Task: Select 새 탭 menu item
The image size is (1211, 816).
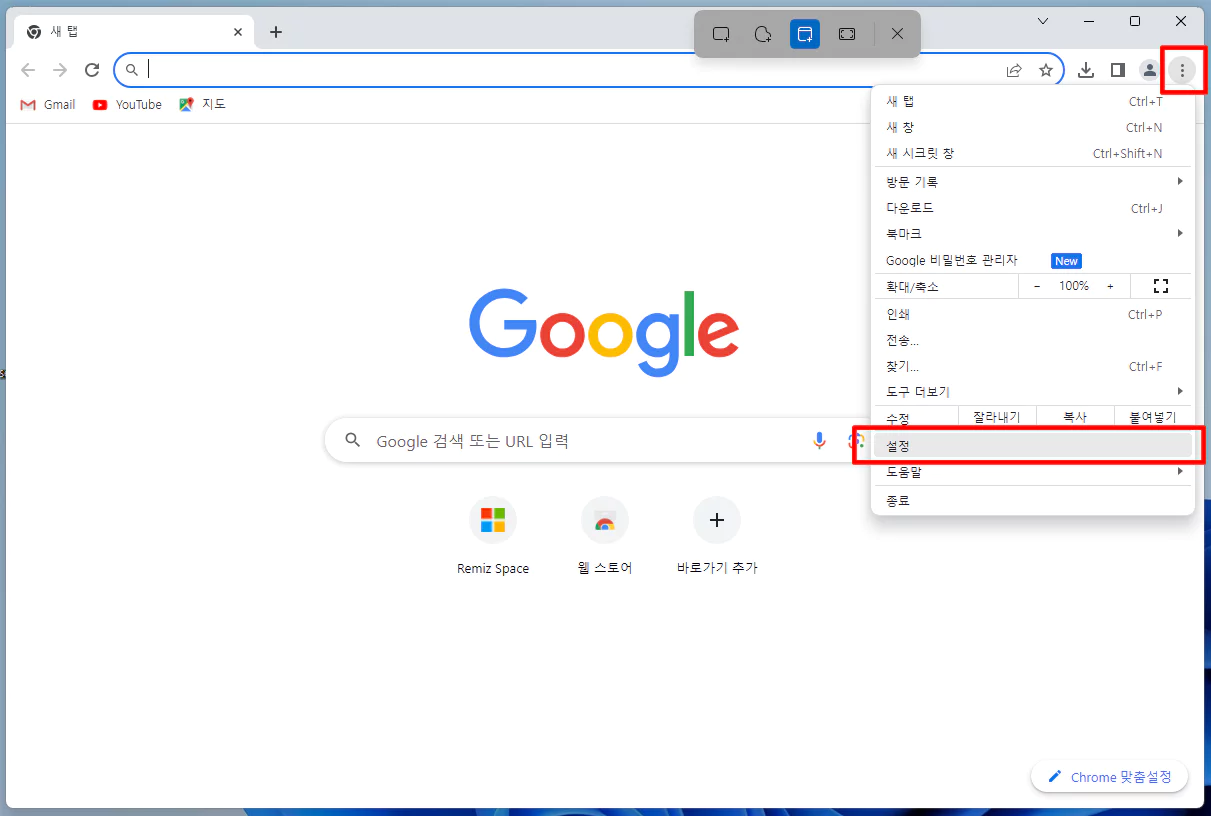Action: coord(1032,101)
